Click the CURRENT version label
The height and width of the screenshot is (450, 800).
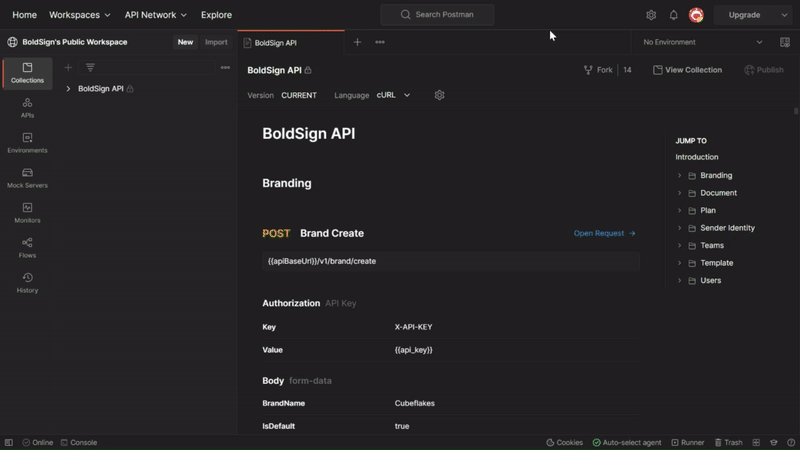point(299,95)
